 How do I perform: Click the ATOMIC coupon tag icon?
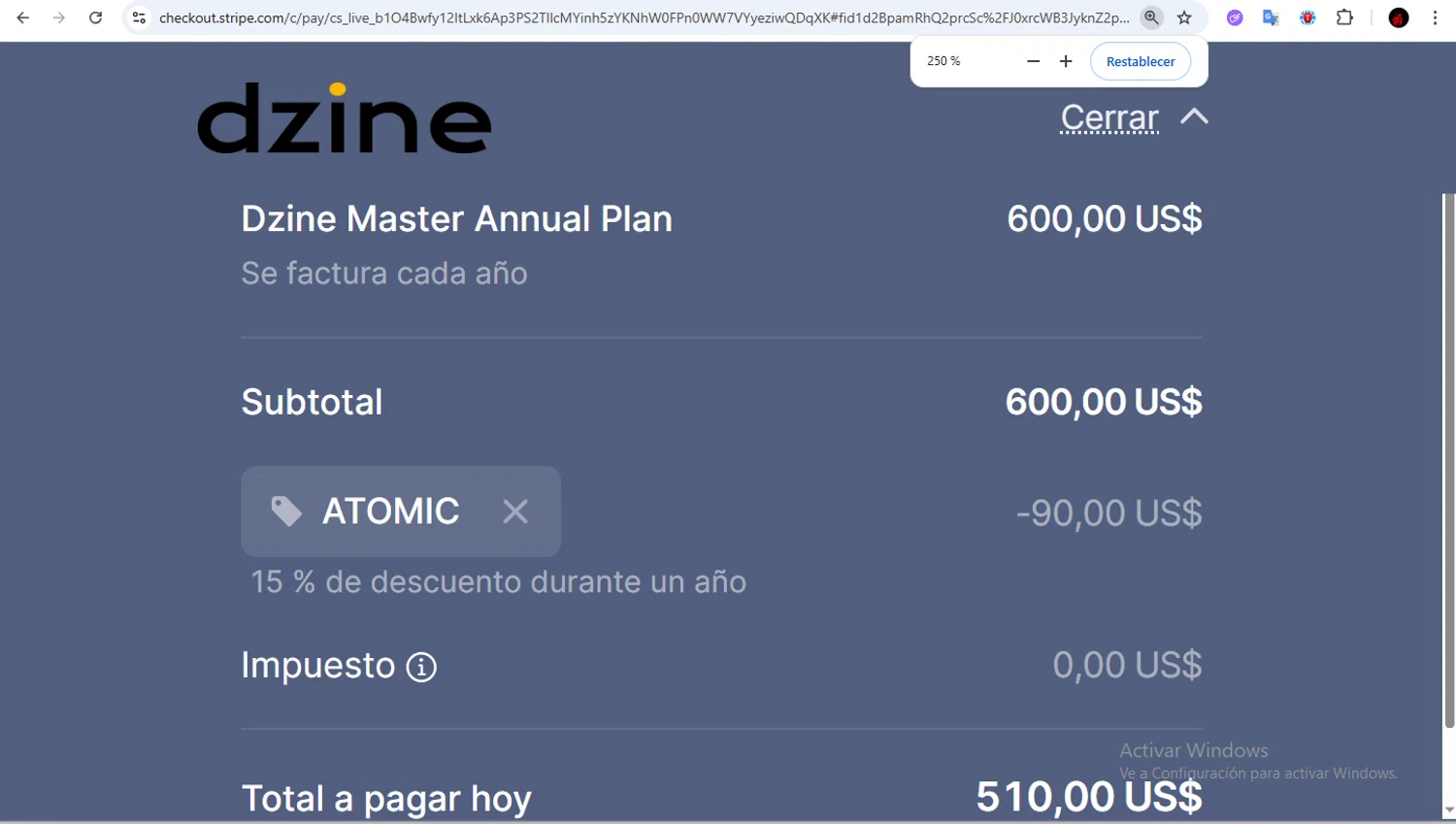click(286, 511)
